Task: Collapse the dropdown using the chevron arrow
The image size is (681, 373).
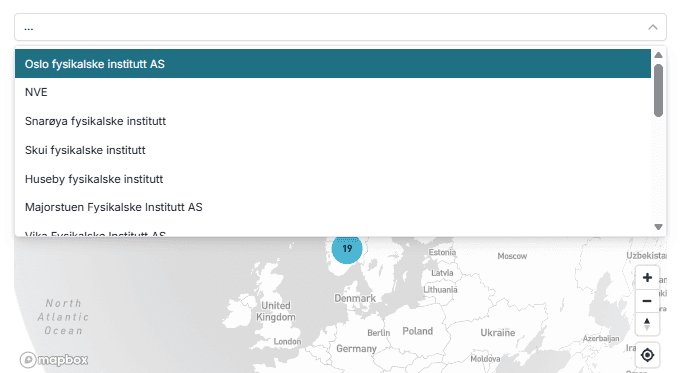Action: coord(652,27)
